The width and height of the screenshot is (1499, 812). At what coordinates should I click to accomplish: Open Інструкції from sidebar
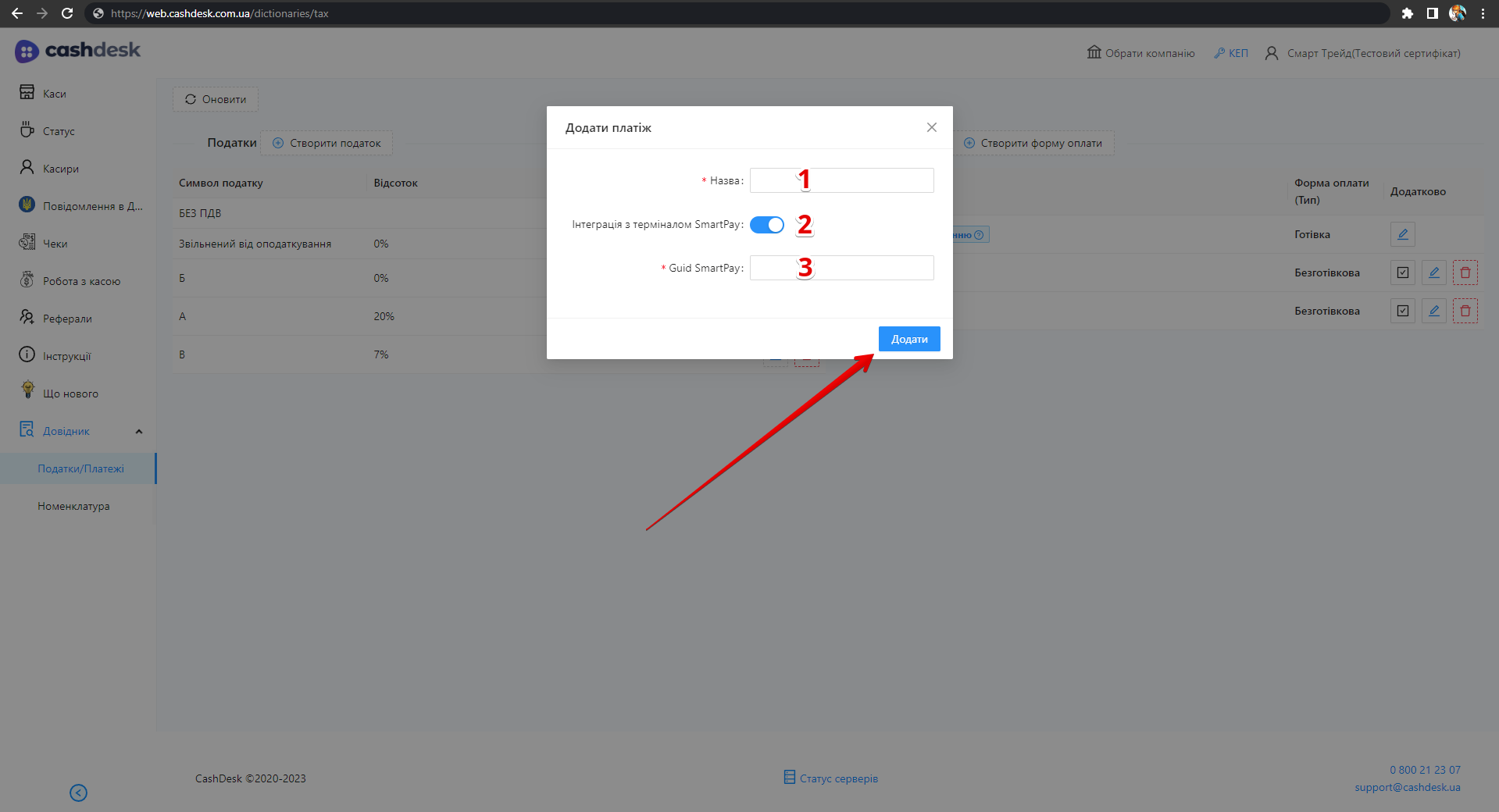66,356
